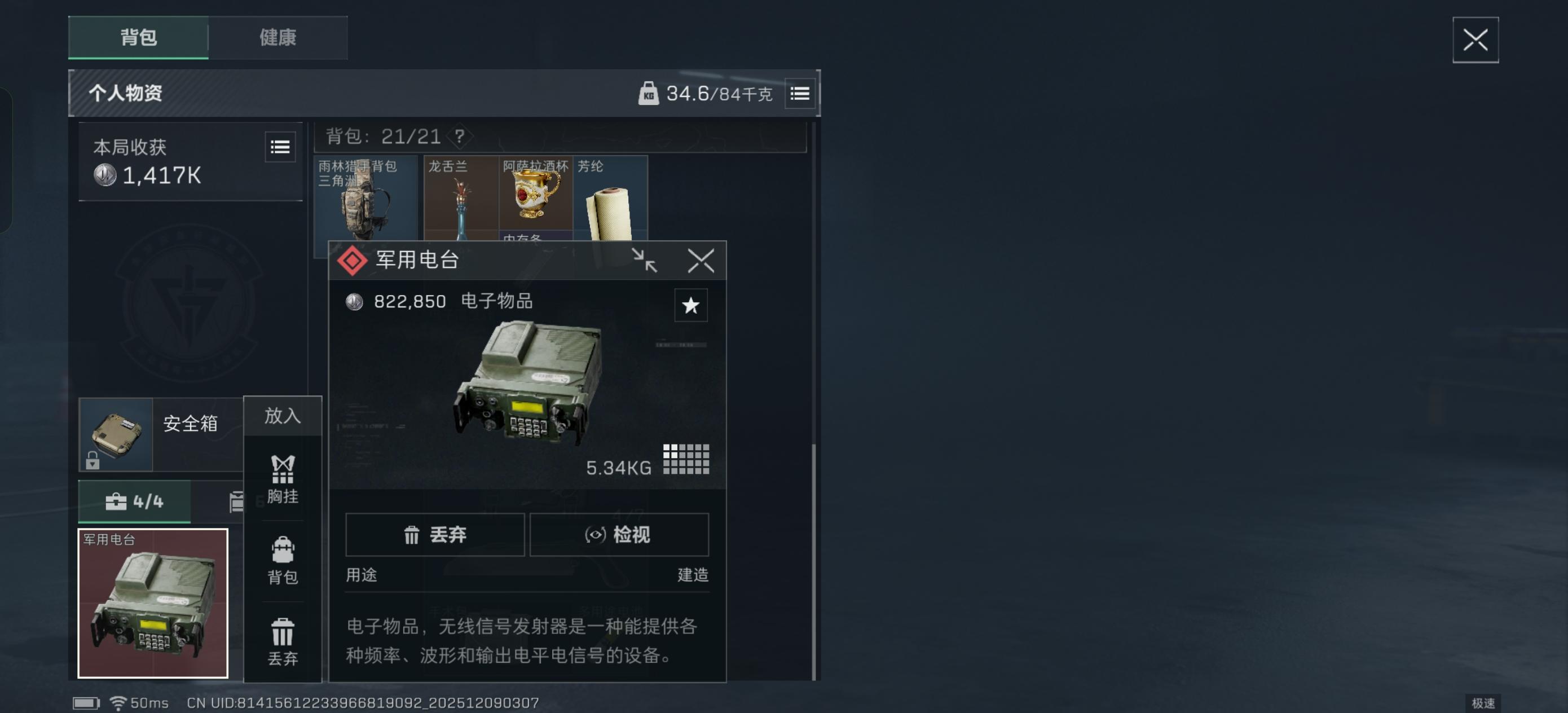Open the 本局收获 list view icon
This screenshot has width=1568, height=713.
tap(280, 147)
